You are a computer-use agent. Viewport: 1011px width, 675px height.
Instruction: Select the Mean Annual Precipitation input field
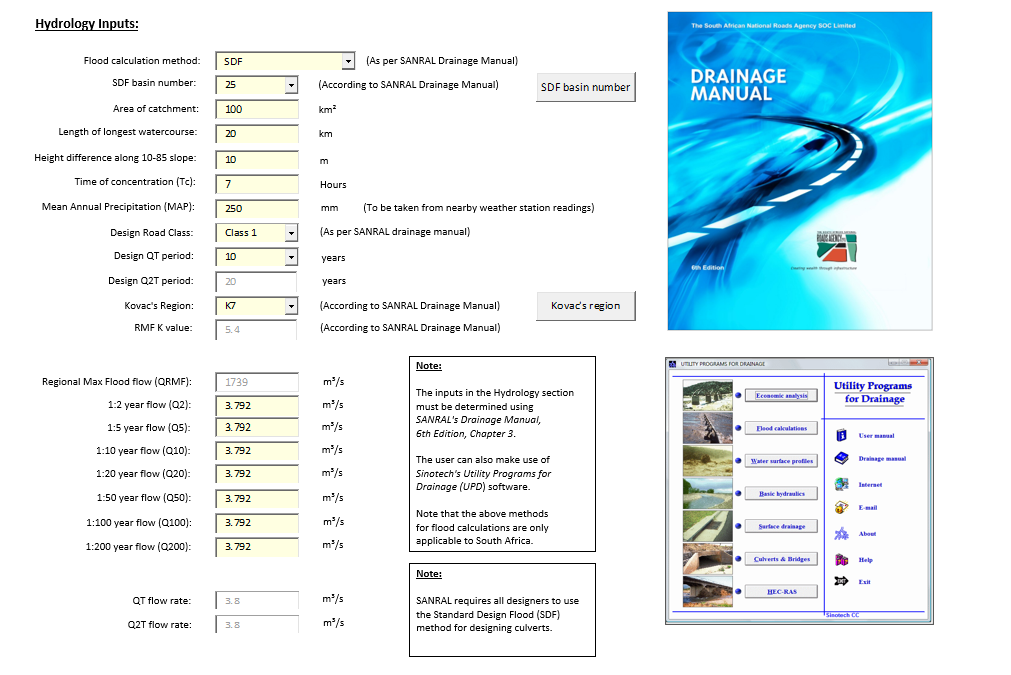[257, 208]
